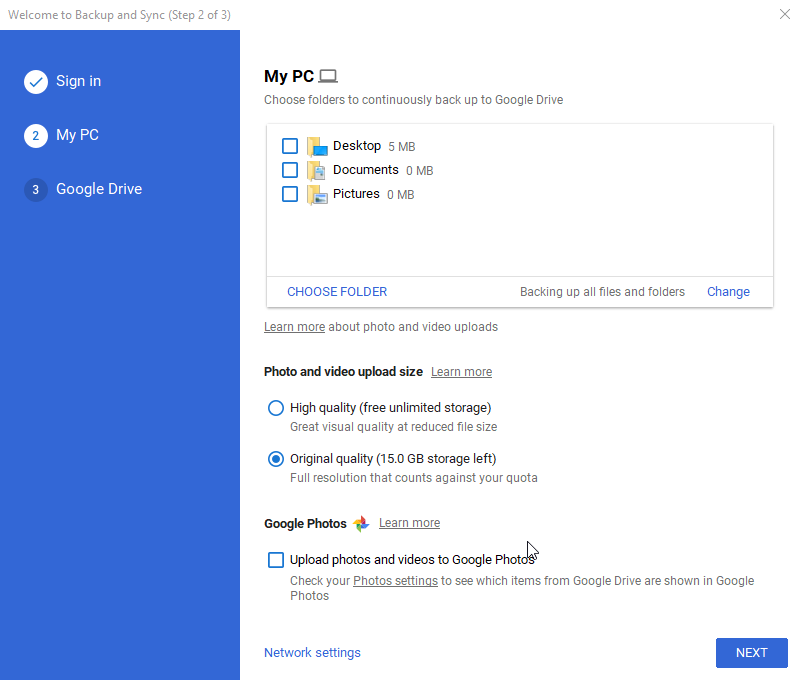
Task: Open Network settings
Action: click(x=312, y=653)
